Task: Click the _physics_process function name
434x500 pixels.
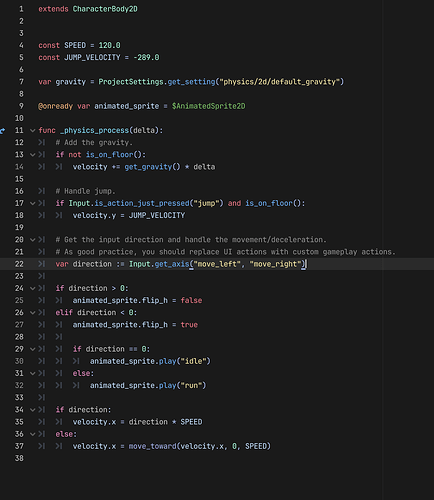Action: point(94,131)
